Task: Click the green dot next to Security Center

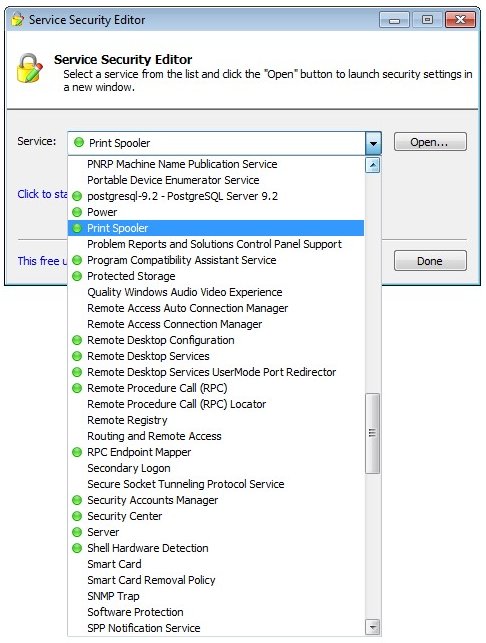Action: pos(77,516)
